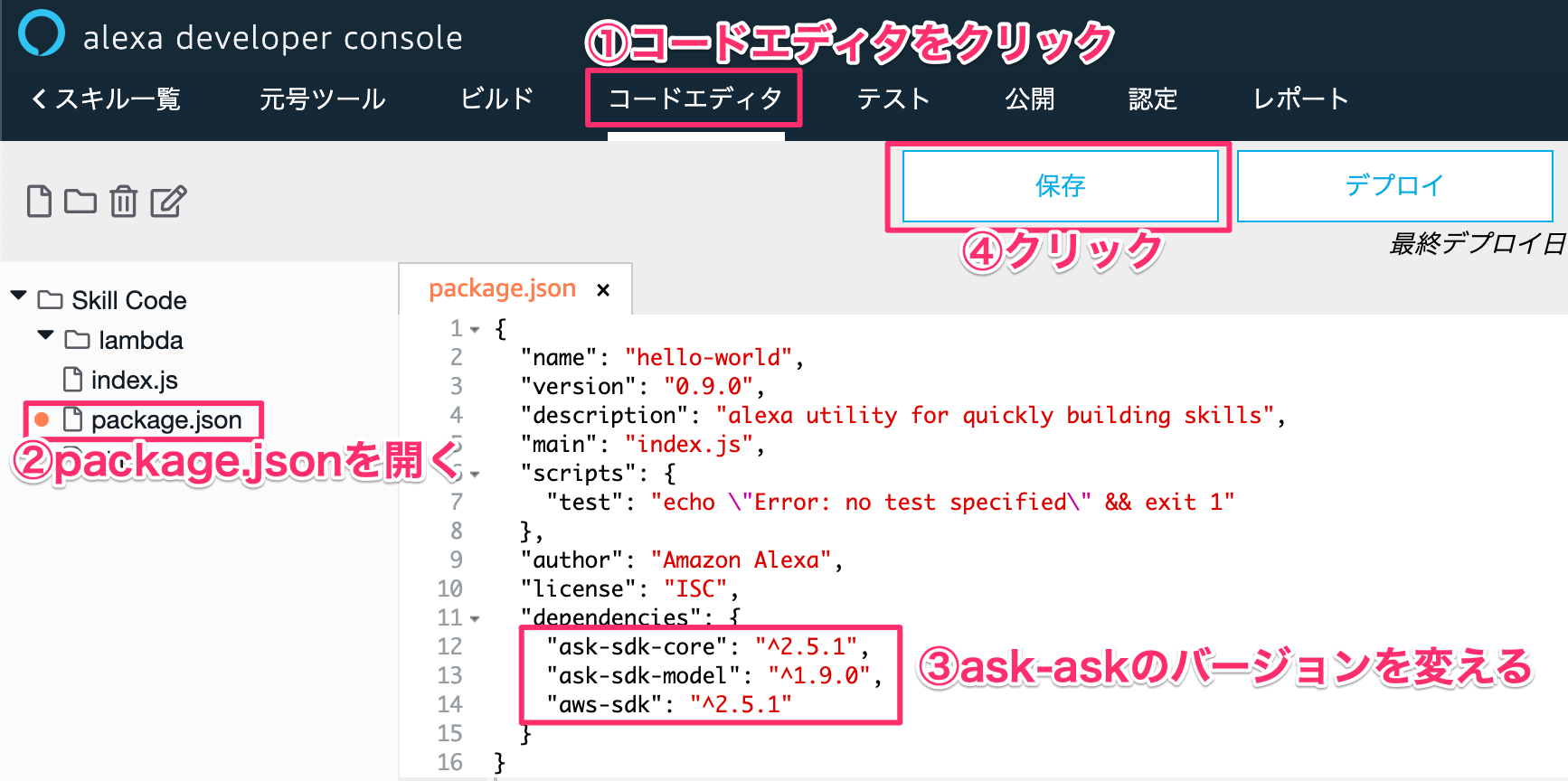Switch to the レポート tab

click(1300, 99)
